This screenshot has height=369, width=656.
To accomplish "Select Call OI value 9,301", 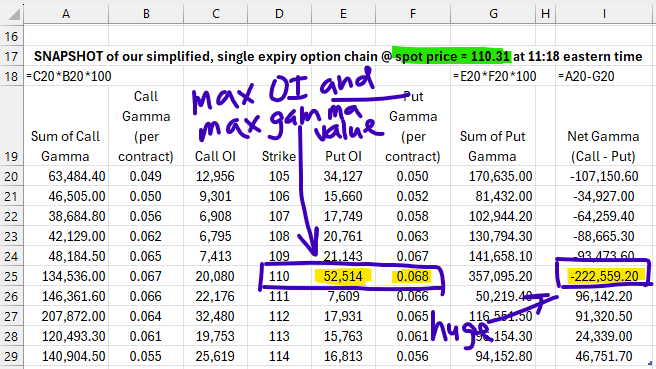I will click(215, 196).
